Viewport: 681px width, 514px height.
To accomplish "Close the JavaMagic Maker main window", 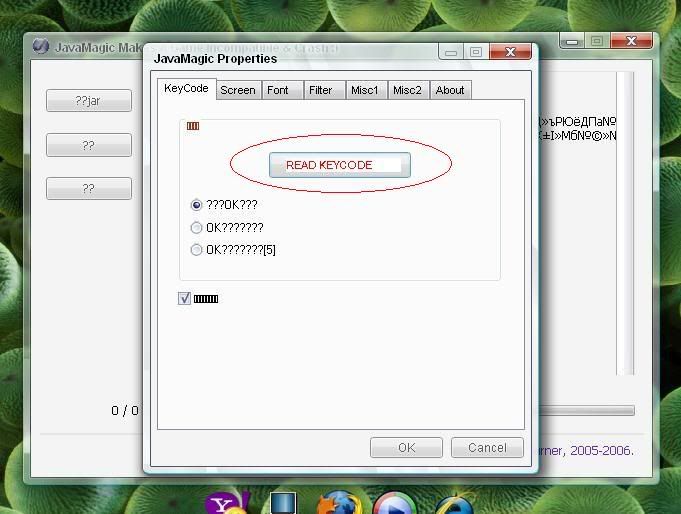I will click(x=631, y=41).
